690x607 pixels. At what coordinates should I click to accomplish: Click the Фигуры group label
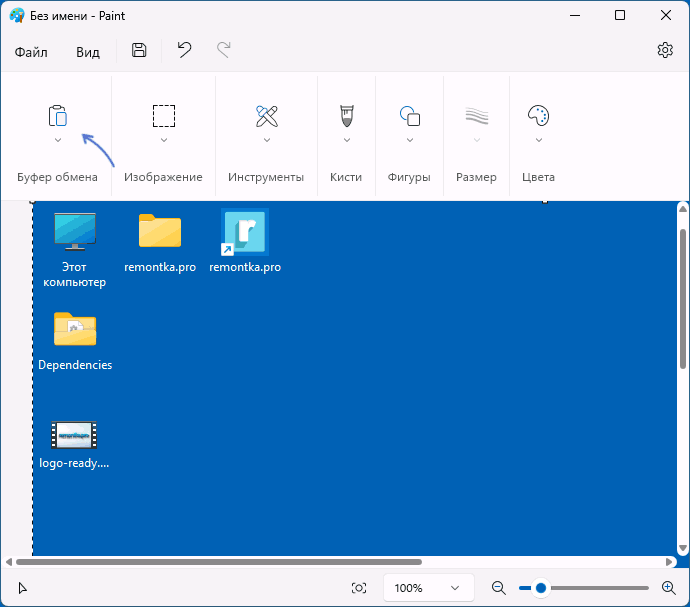tap(409, 177)
